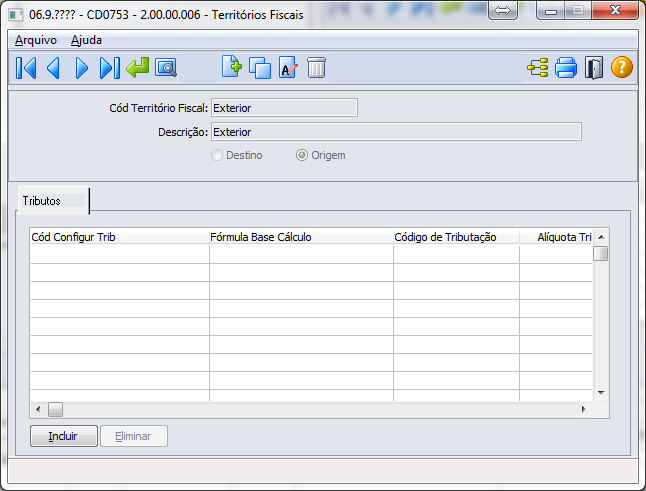
Task: Click the grid scroll-up arrow
Action: pyautogui.click(x=601, y=237)
